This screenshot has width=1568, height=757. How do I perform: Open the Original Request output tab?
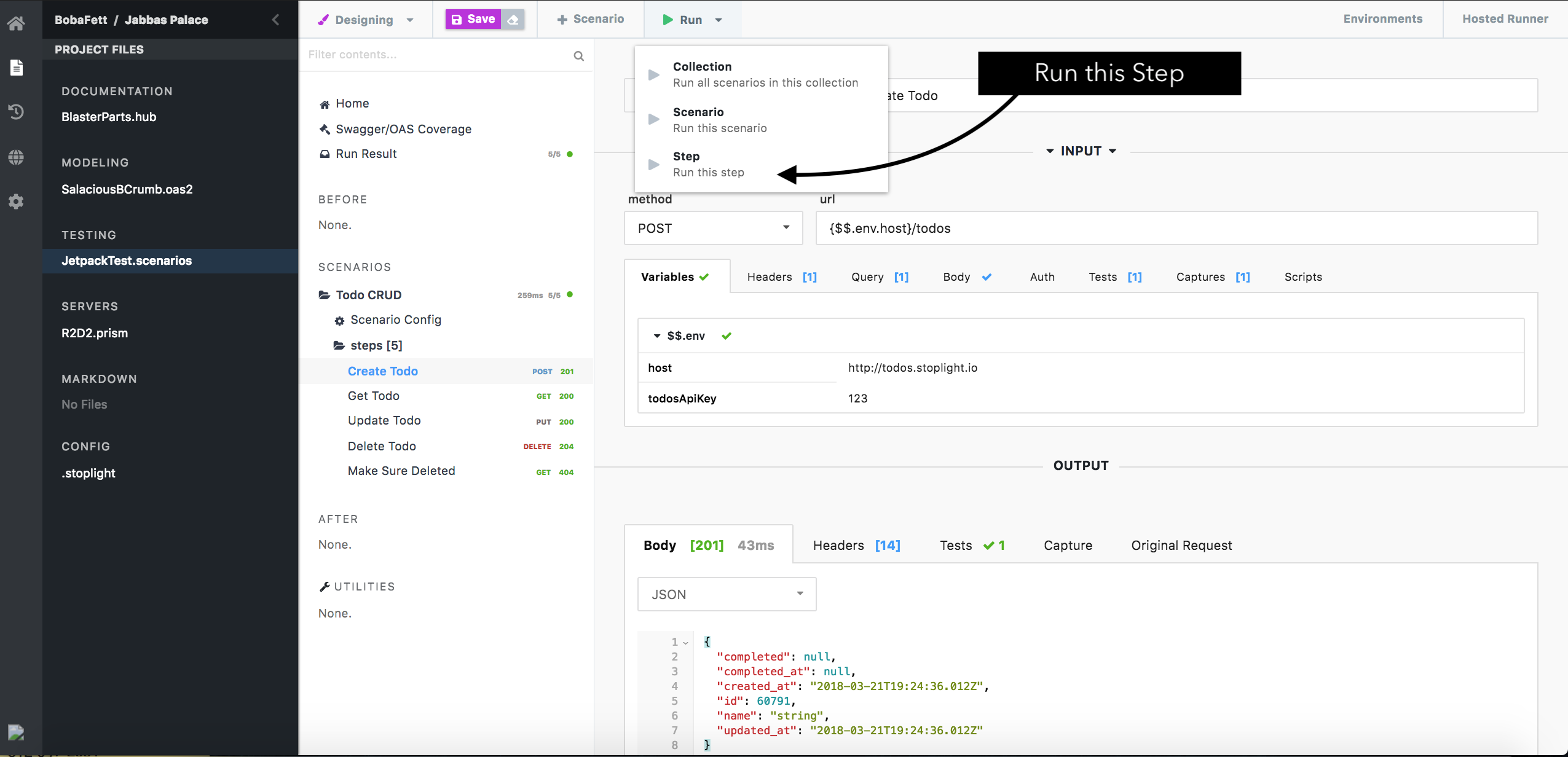(1181, 546)
